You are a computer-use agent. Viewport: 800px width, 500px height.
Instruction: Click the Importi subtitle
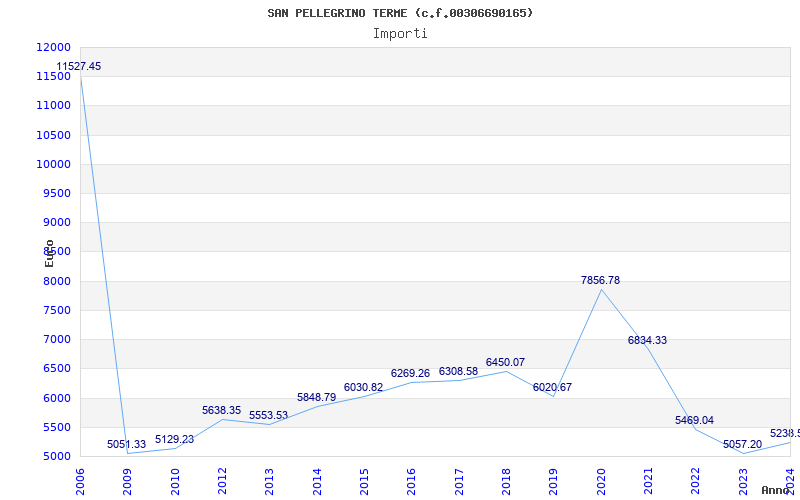pyautogui.click(x=400, y=34)
